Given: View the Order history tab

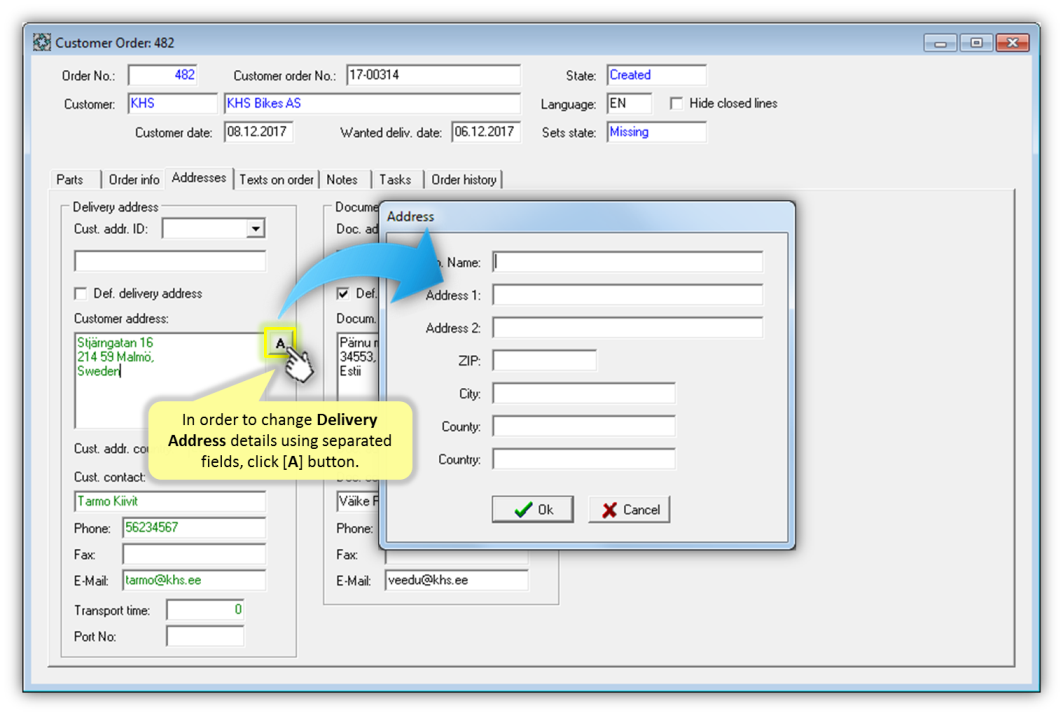Looking at the screenshot, I should tap(464, 180).
